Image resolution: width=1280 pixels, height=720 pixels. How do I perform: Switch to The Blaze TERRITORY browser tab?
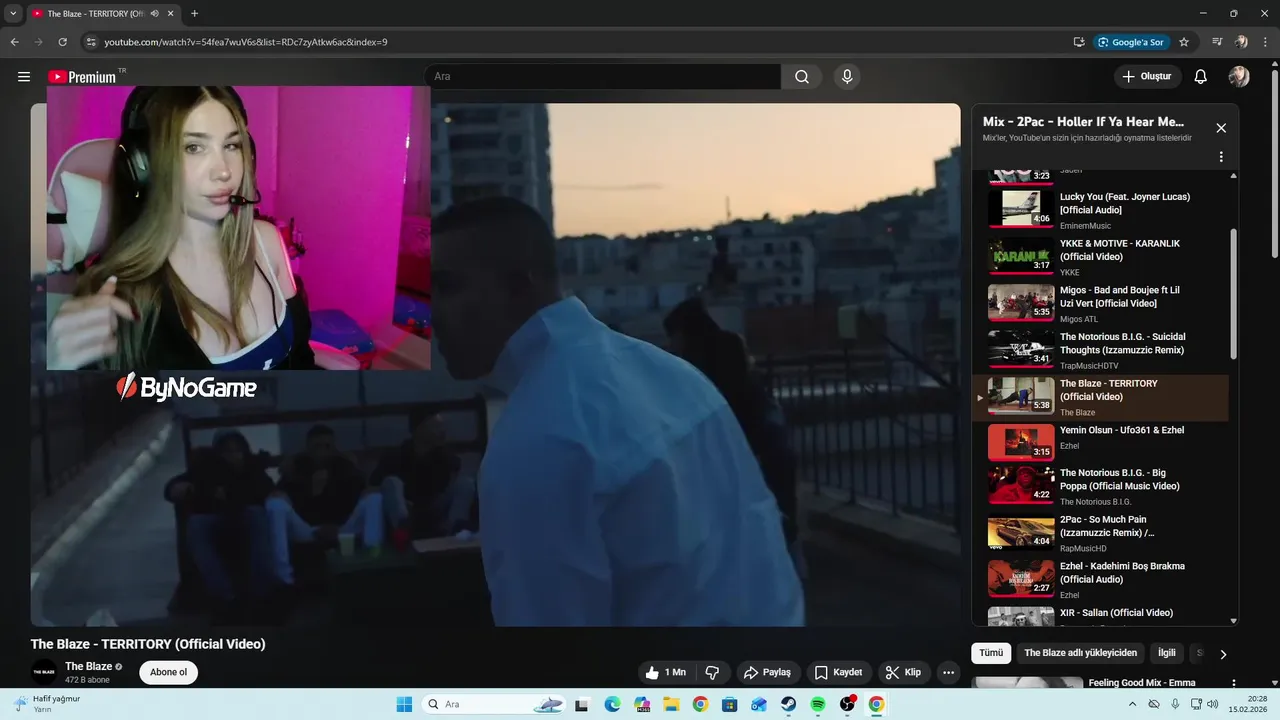[x=96, y=13]
